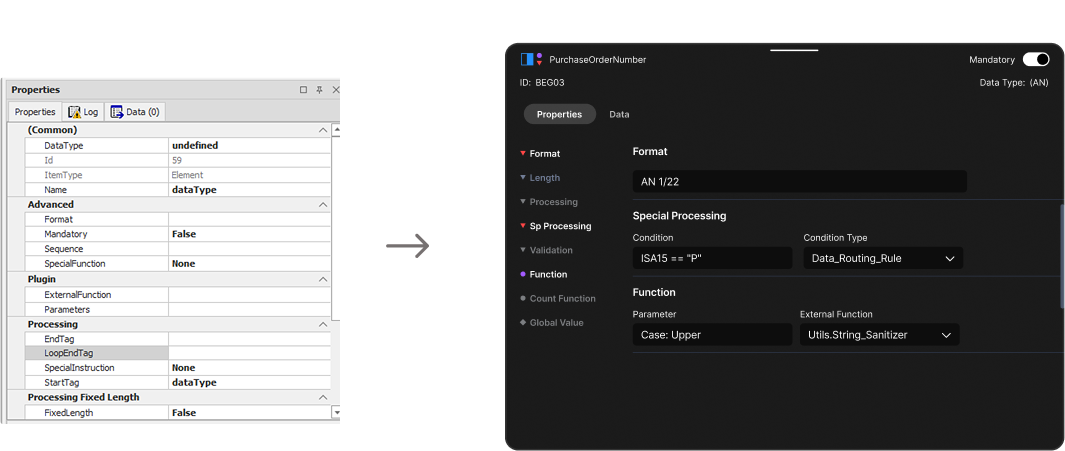Select the Id property row

point(178,160)
